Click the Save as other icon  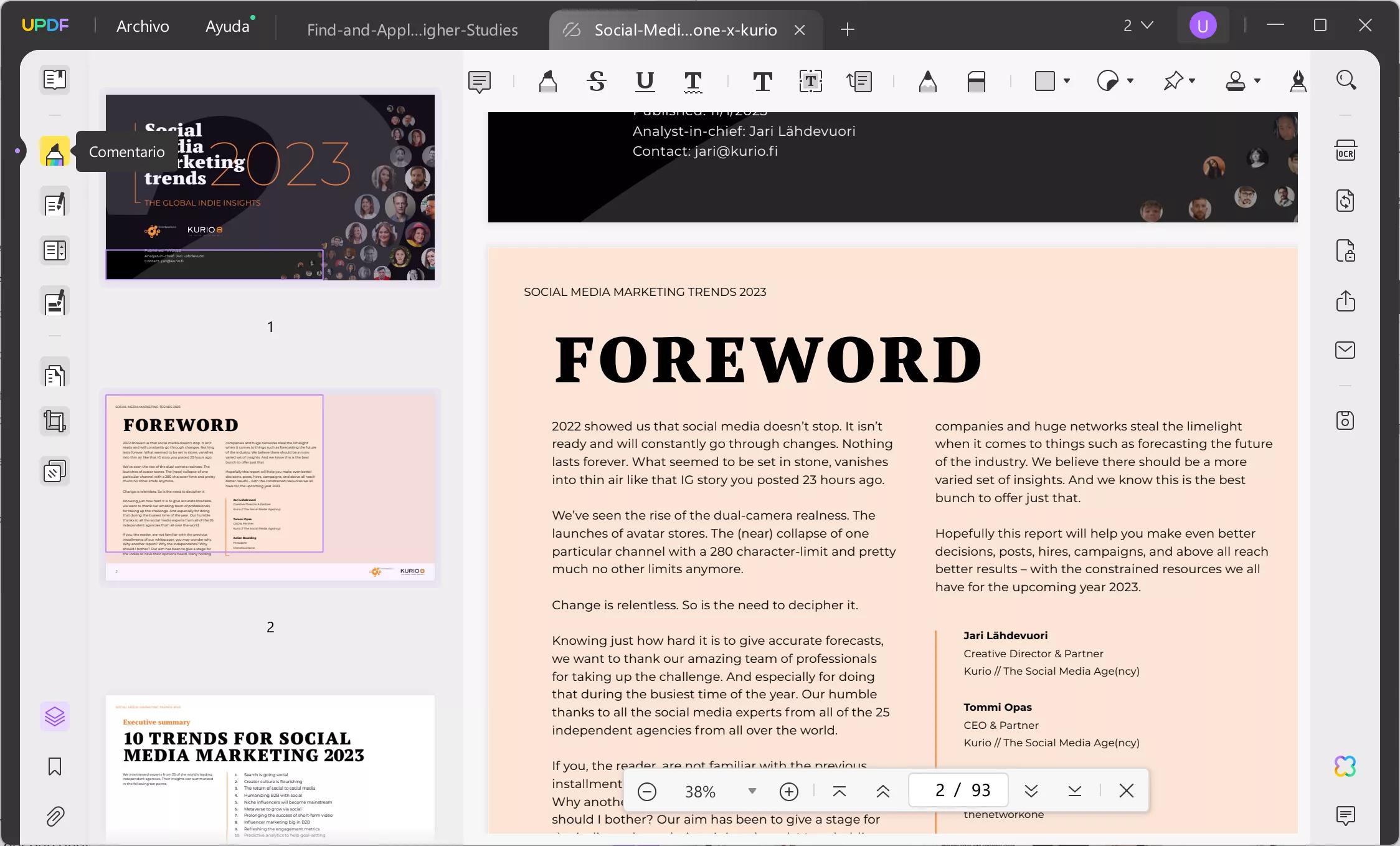pyautogui.click(x=1346, y=421)
